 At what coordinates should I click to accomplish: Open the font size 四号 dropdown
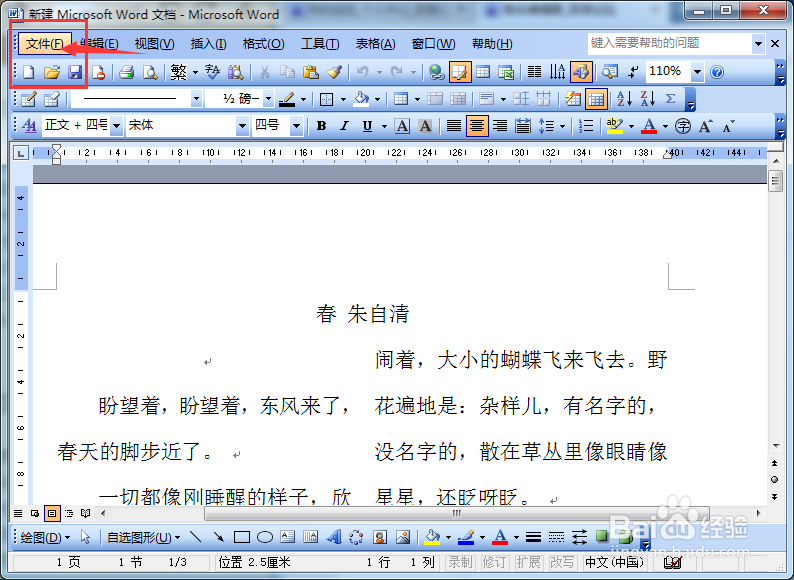click(x=296, y=126)
